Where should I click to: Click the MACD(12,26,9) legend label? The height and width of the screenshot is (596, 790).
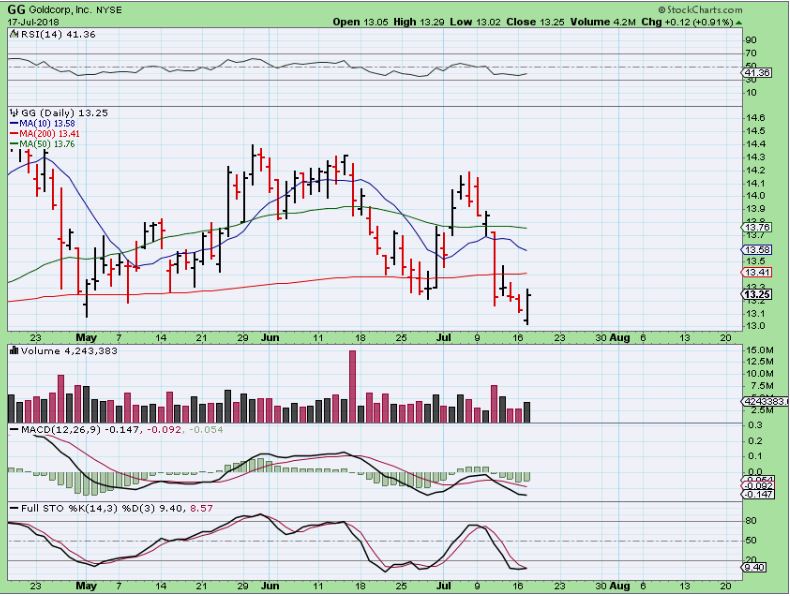61,430
